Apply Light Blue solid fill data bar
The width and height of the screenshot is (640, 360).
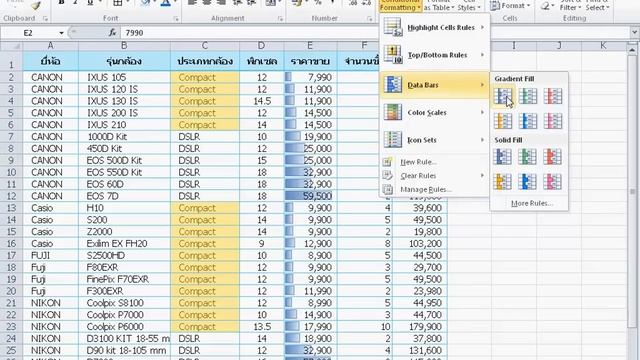click(x=528, y=182)
